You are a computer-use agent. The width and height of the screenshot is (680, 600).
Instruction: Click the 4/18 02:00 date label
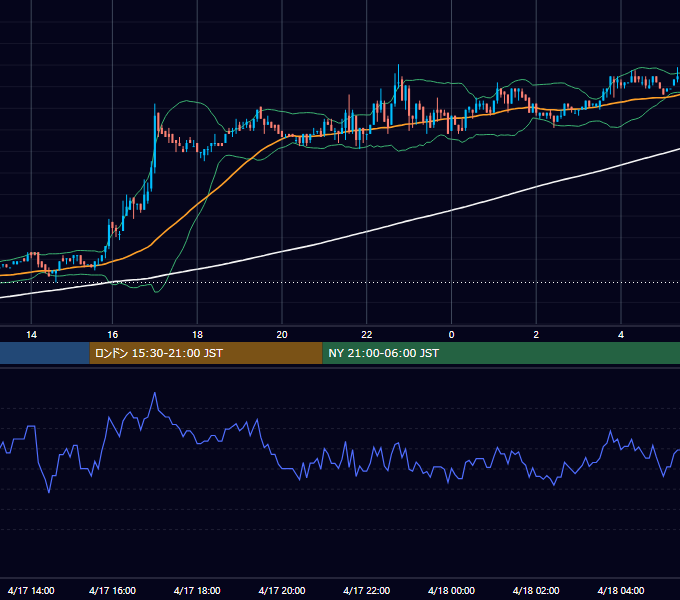(536, 590)
